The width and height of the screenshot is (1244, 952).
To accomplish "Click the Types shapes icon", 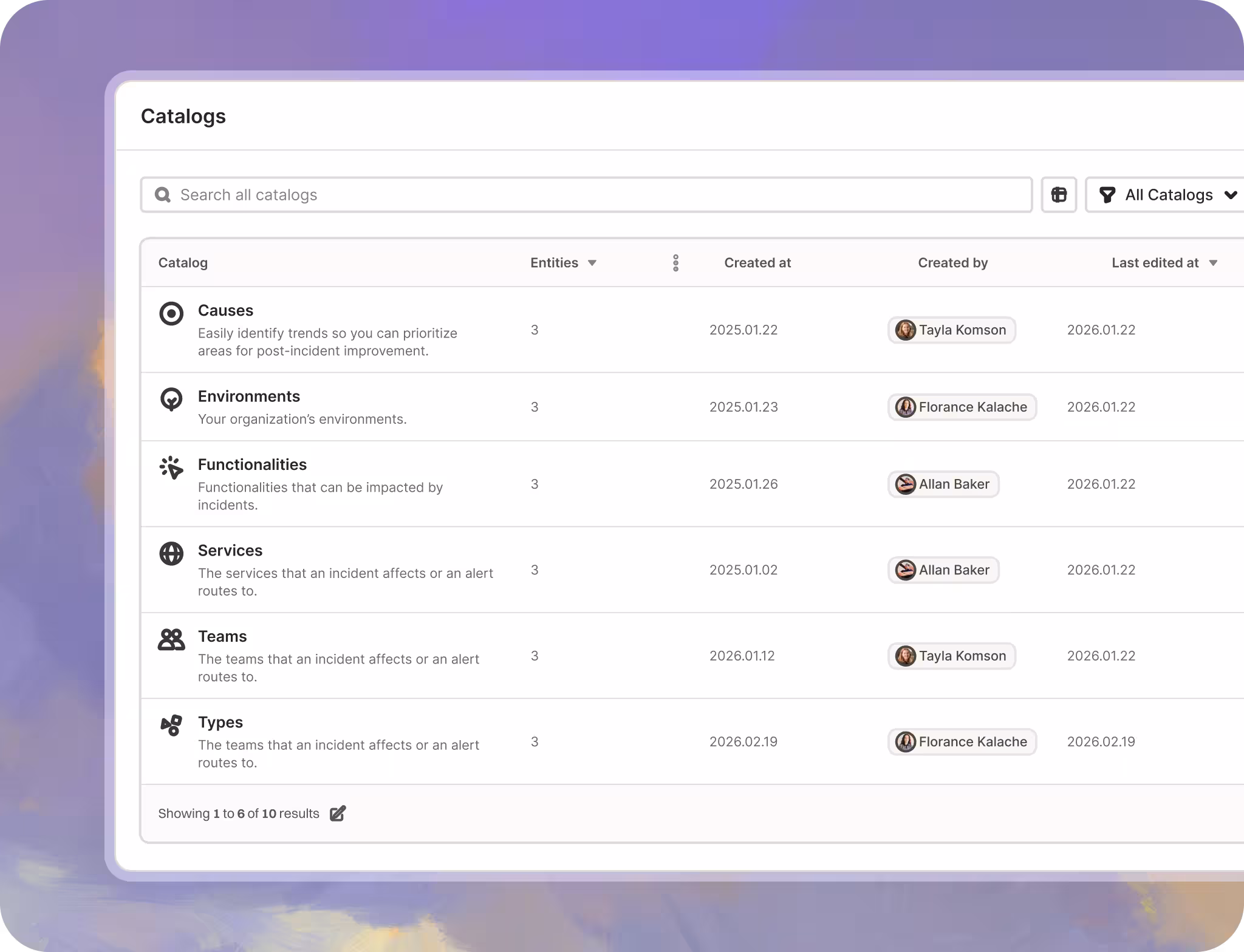I will (171, 725).
